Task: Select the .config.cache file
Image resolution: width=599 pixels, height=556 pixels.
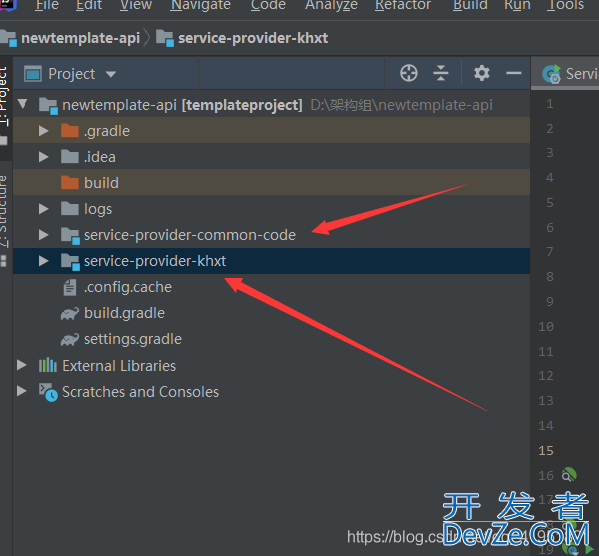Action: point(128,287)
